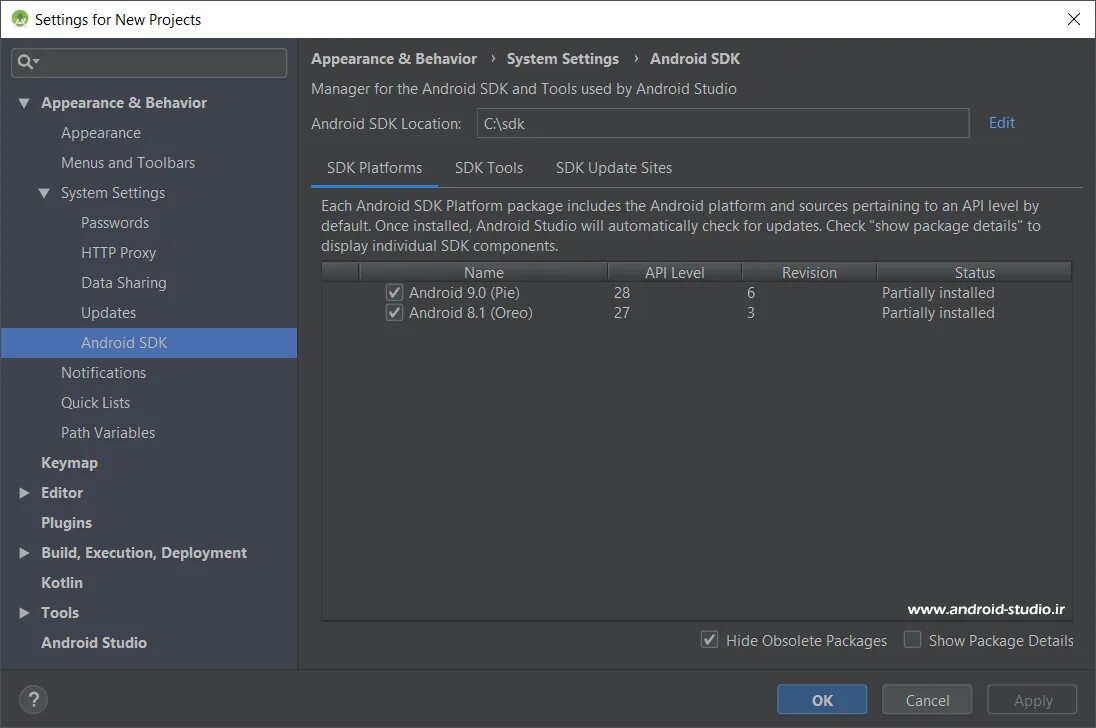
Task: Open Updates settings page
Action: click(108, 313)
